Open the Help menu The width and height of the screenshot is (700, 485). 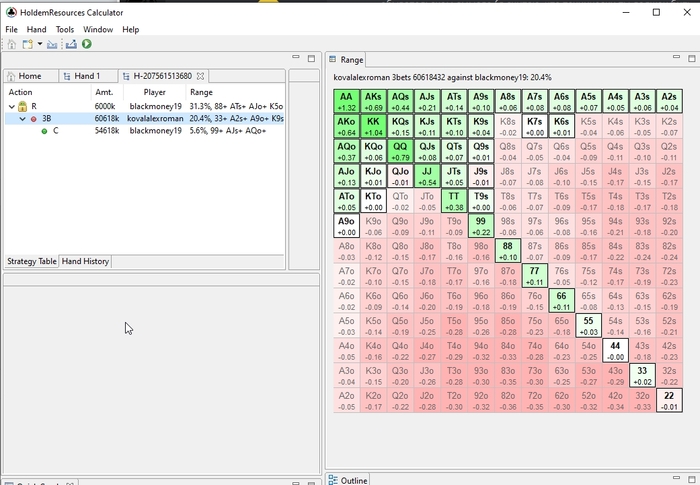pyautogui.click(x=131, y=29)
